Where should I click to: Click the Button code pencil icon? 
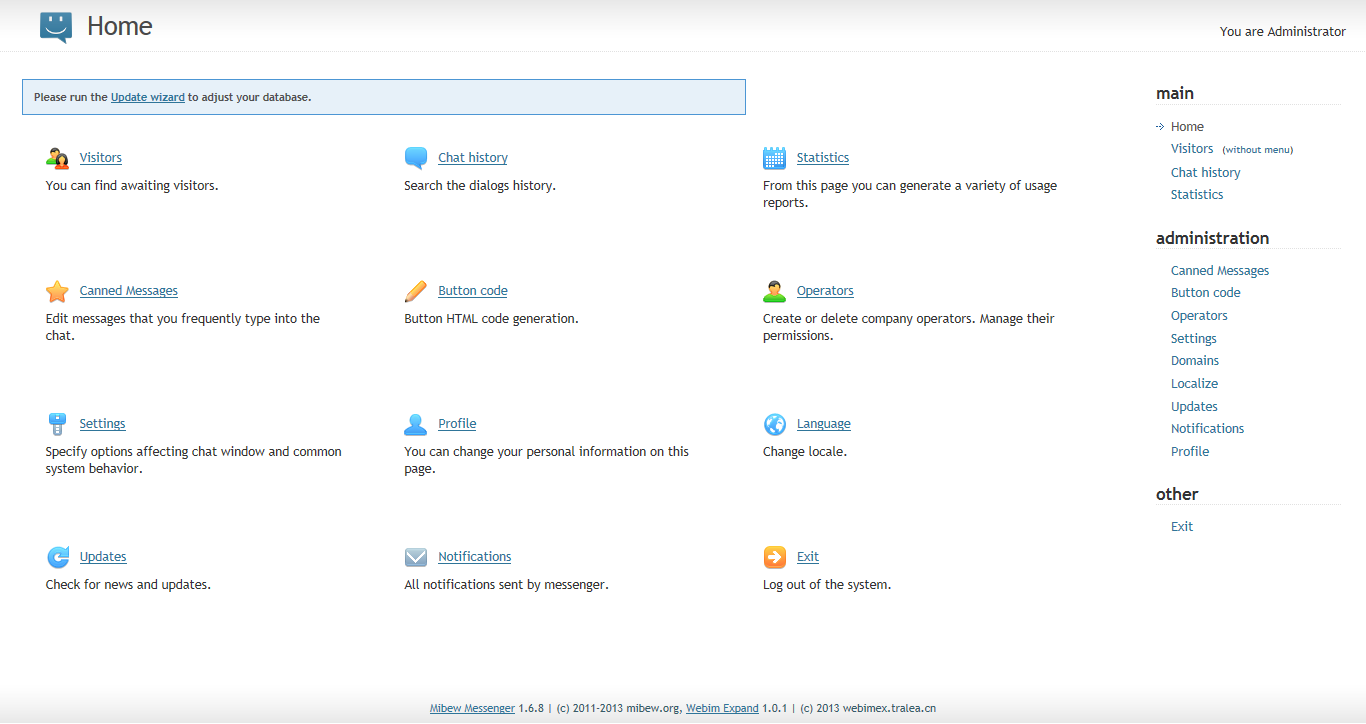(x=415, y=290)
